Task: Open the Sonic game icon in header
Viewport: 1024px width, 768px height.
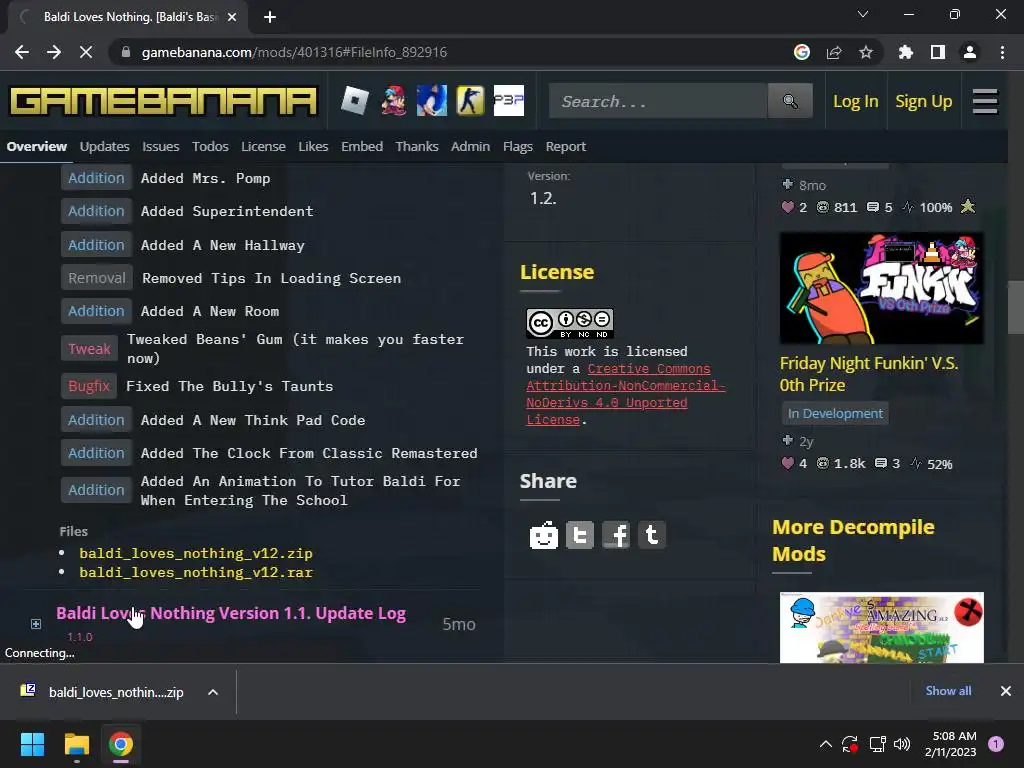Action: click(x=432, y=101)
